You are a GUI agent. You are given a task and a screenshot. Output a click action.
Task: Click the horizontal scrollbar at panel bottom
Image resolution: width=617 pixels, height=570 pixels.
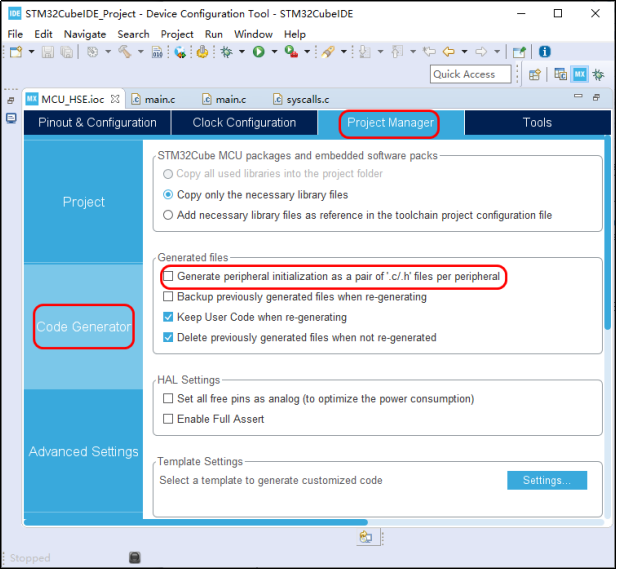coord(196,522)
